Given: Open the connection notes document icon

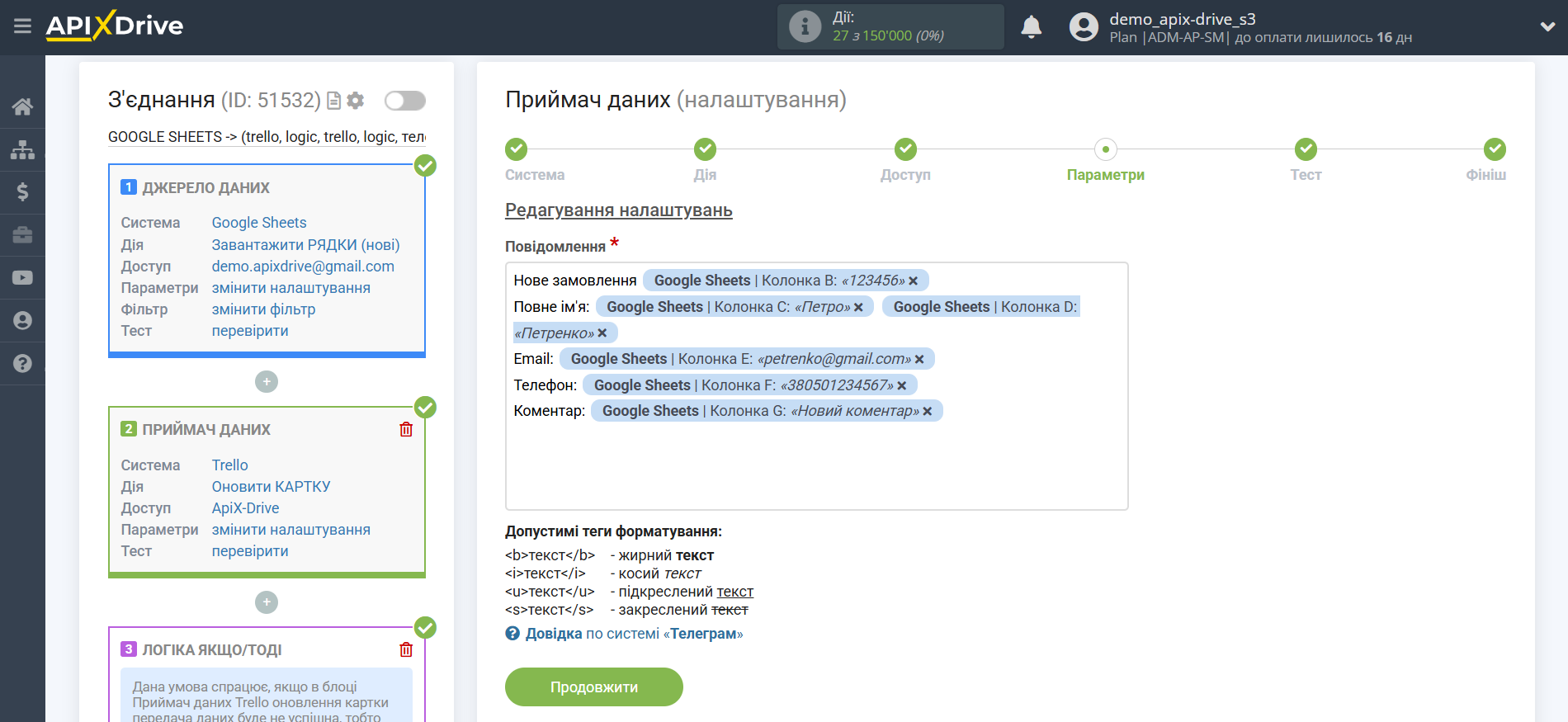Looking at the screenshot, I should pos(334,101).
